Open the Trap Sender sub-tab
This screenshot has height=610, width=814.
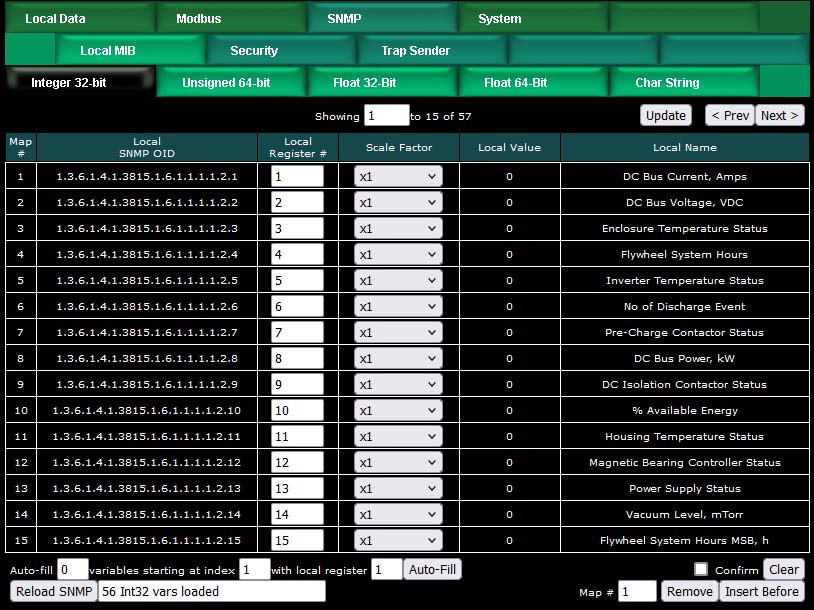[x=415, y=51]
